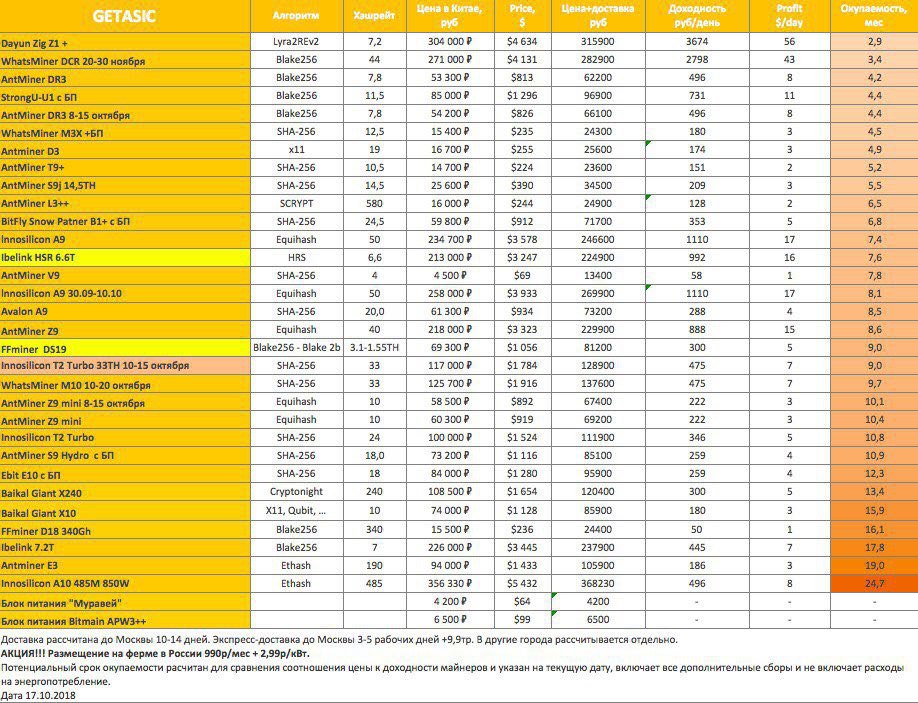Click the 356 330 ₽ price cell

click(450, 584)
